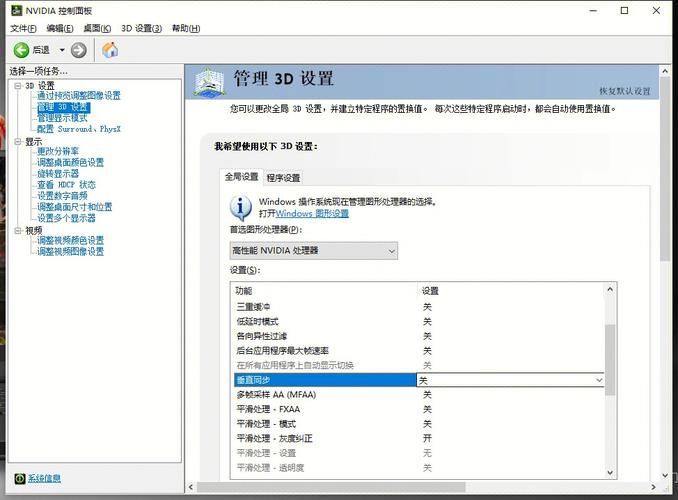Minimize the NVIDIA 控制面板 window
The height and width of the screenshot is (500, 678).
pyautogui.click(x=593, y=11)
